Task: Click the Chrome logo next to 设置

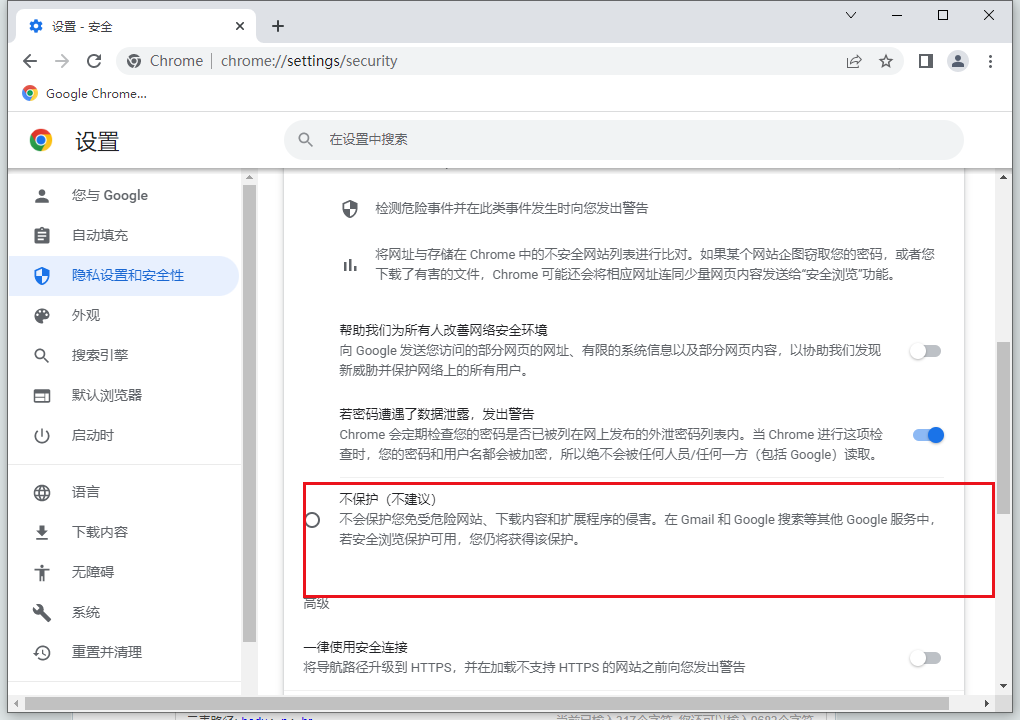Action: pyautogui.click(x=40, y=140)
